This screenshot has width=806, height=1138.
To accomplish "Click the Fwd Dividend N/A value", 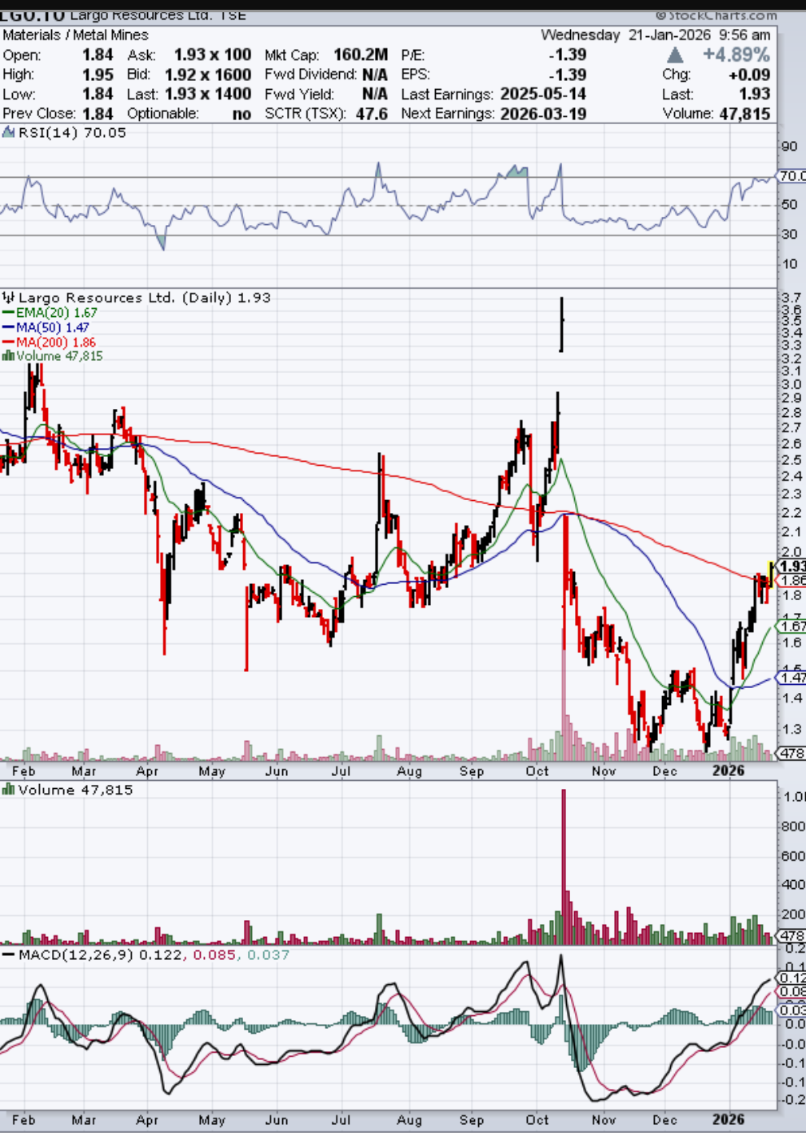I will coord(374,75).
